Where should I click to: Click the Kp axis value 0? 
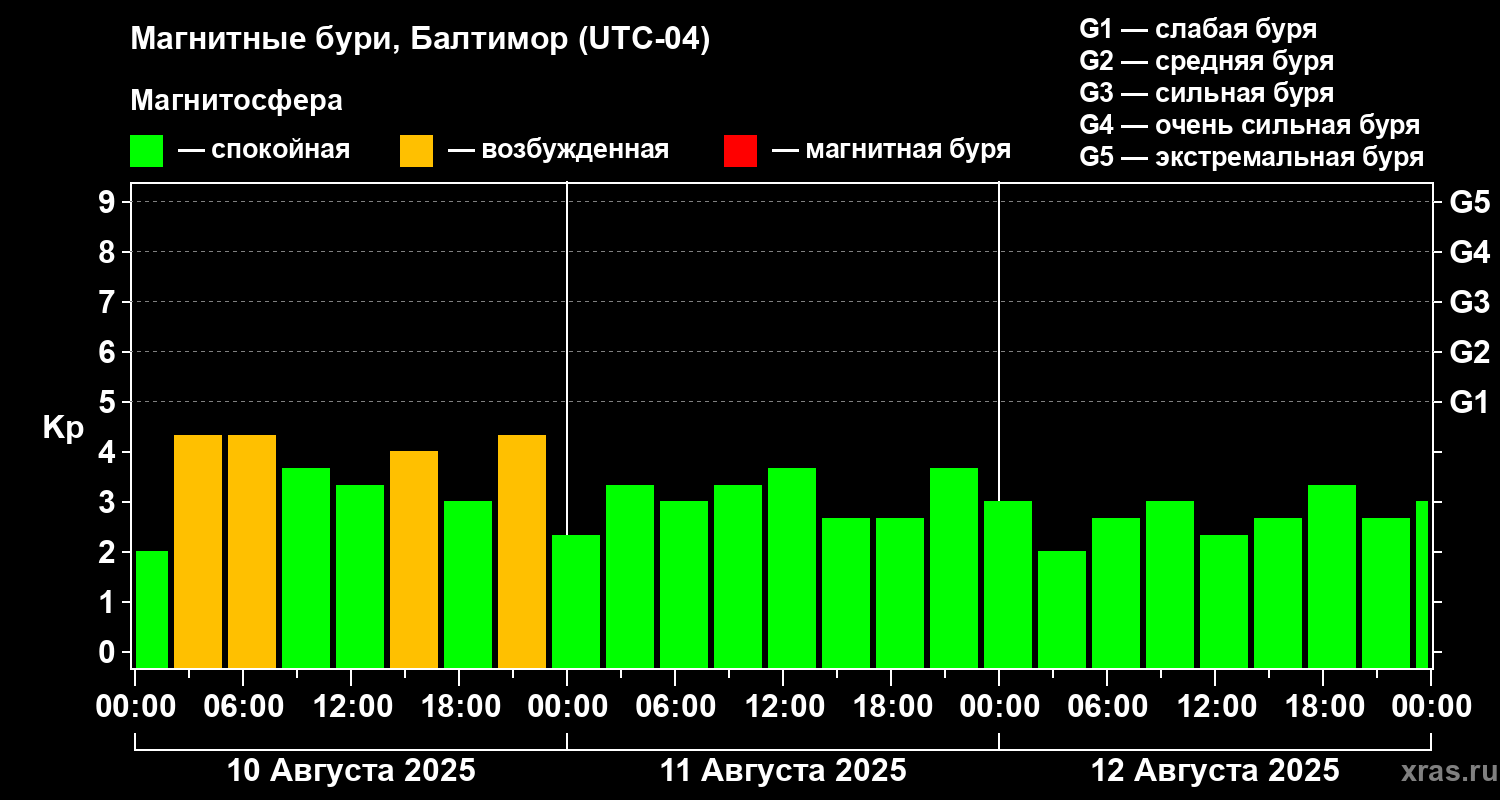[x=108, y=652]
